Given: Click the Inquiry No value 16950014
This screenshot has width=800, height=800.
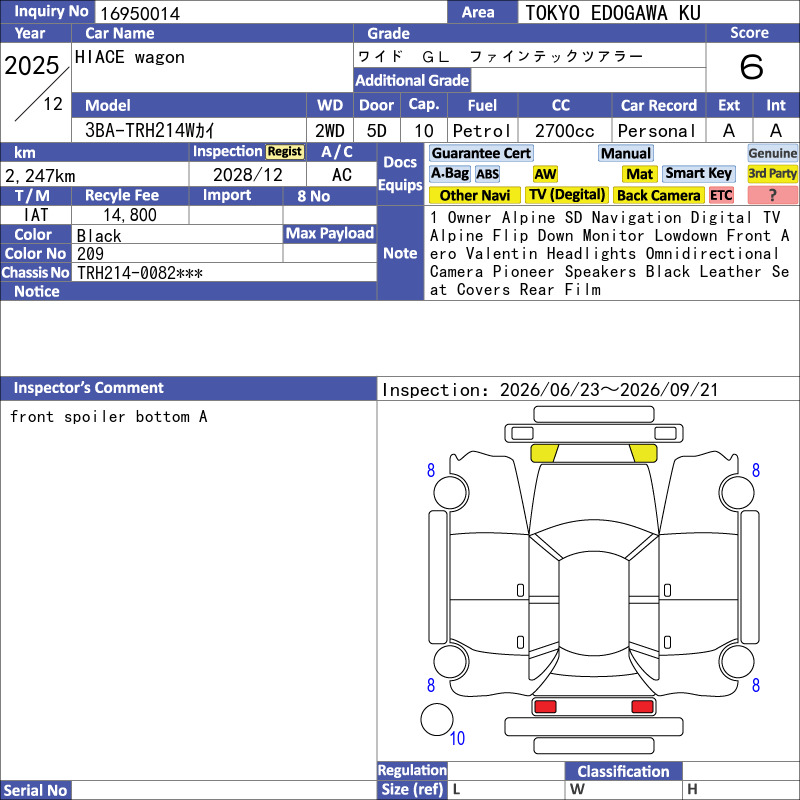Looking at the screenshot, I should [x=140, y=13].
